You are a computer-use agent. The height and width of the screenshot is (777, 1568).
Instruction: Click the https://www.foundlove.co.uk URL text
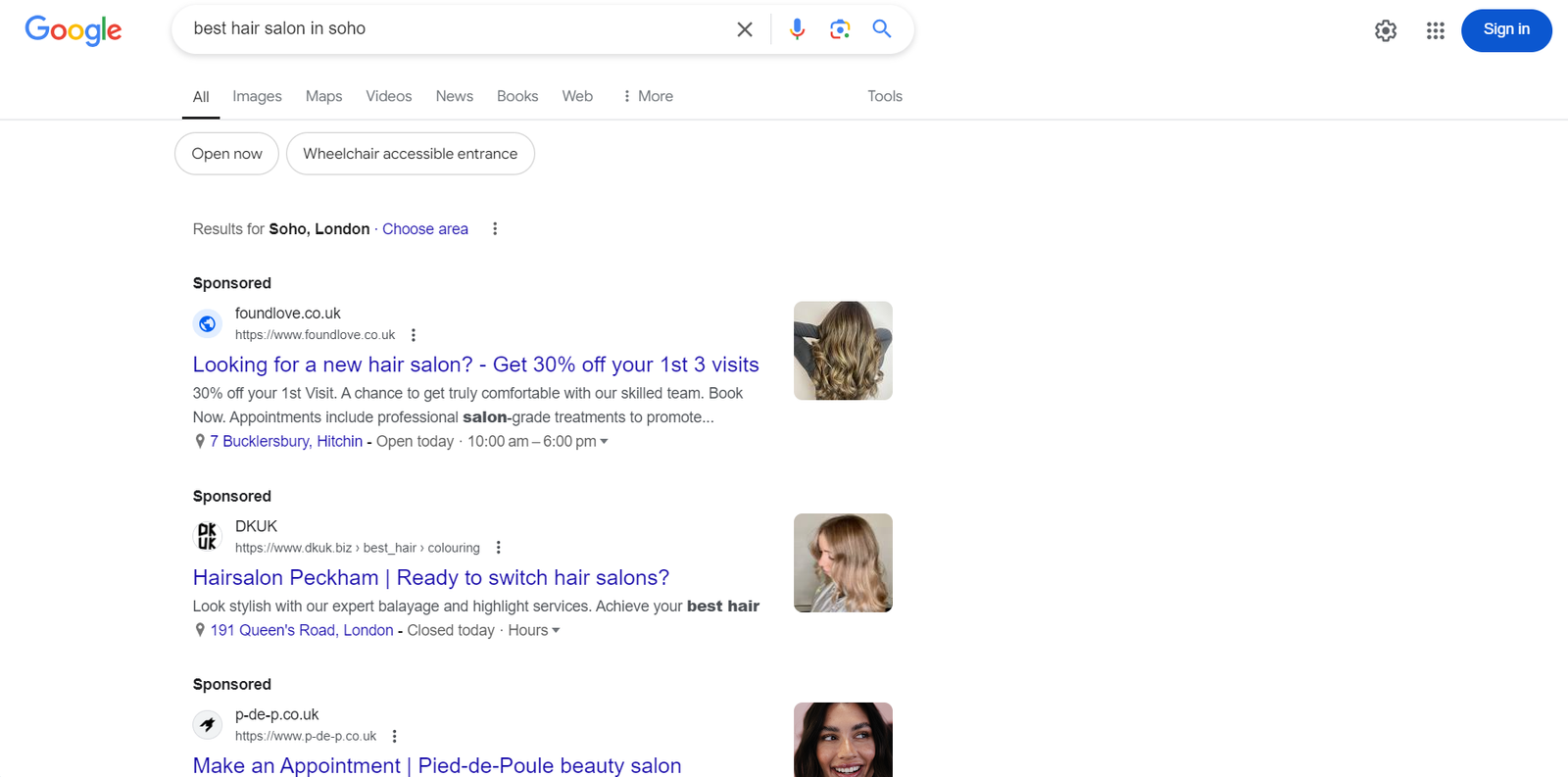(315, 335)
